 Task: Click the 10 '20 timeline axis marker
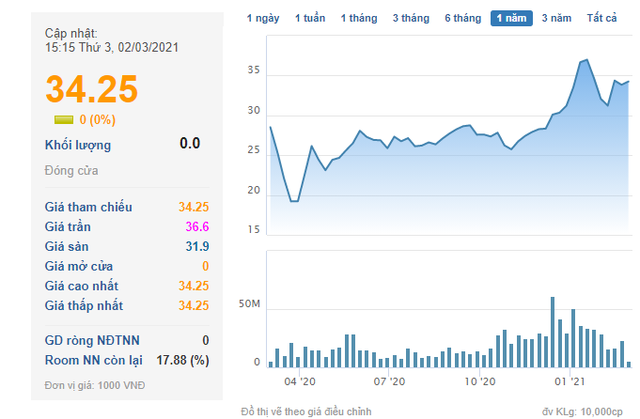coord(480,381)
